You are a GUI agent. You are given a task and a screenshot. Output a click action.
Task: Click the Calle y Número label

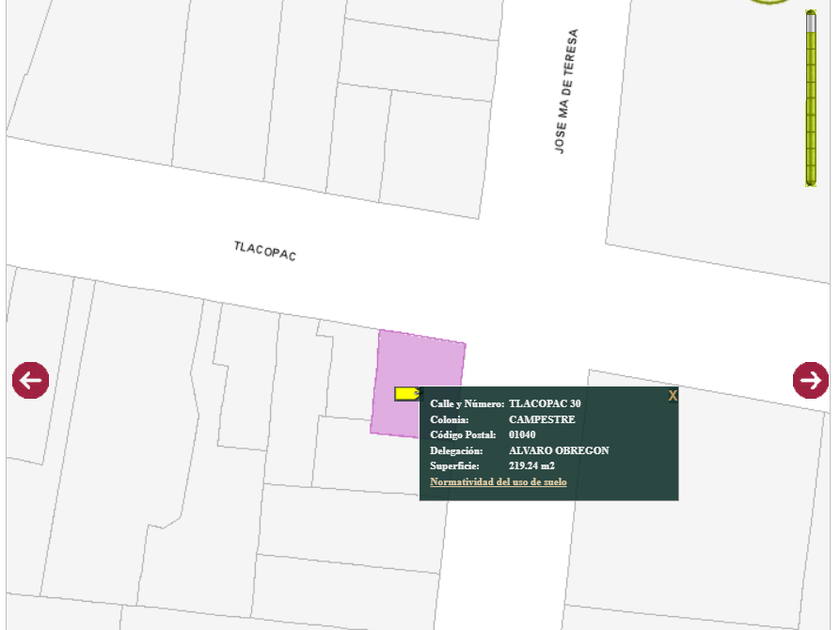click(x=467, y=403)
